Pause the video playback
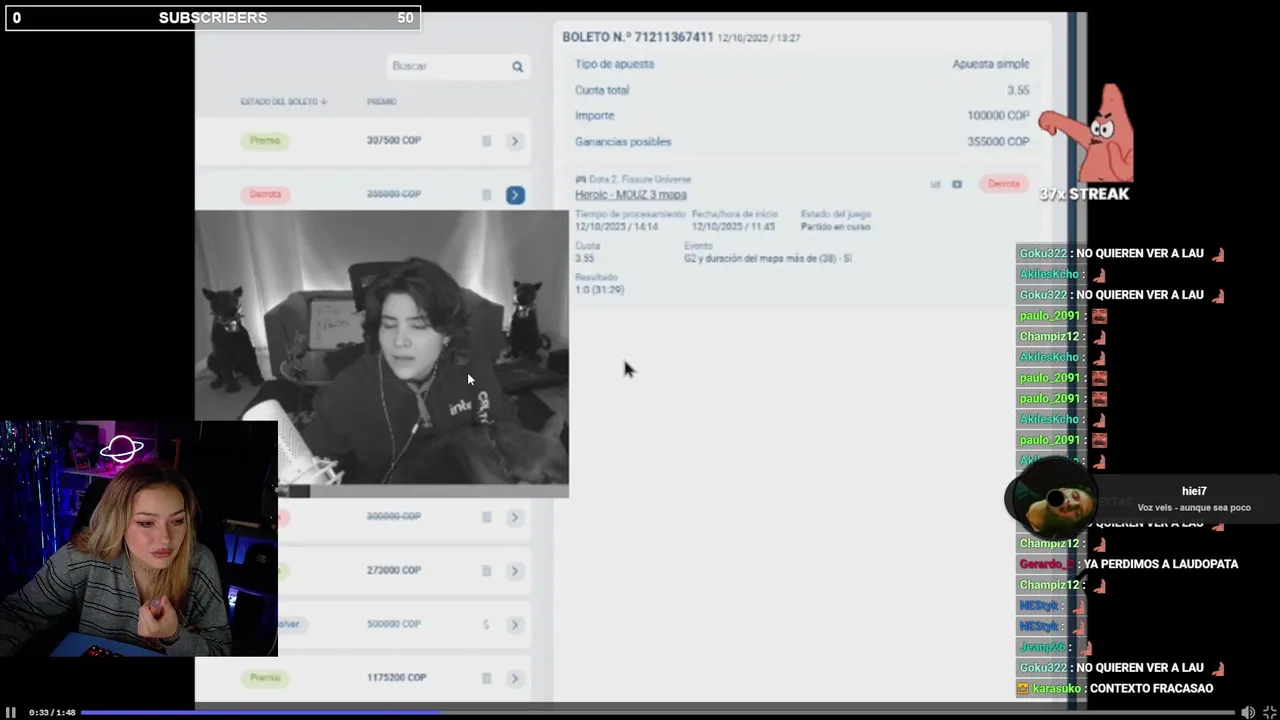Image resolution: width=1280 pixels, height=720 pixels. pos(11,712)
